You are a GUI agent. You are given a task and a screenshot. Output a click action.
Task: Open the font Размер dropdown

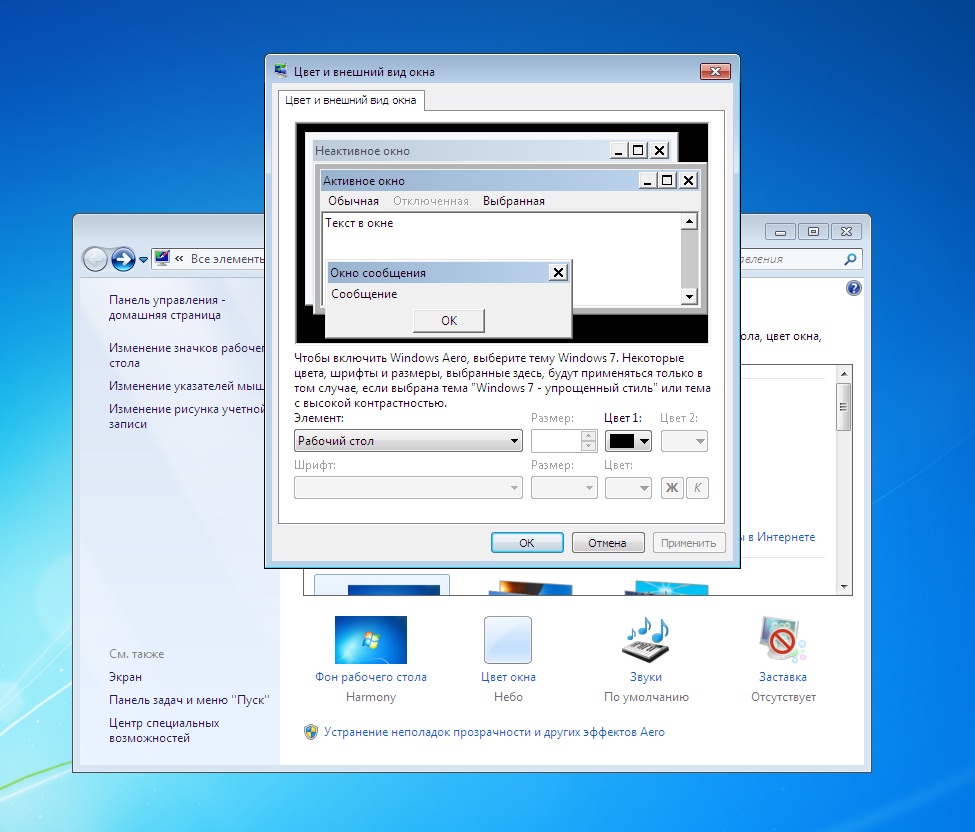[564, 488]
